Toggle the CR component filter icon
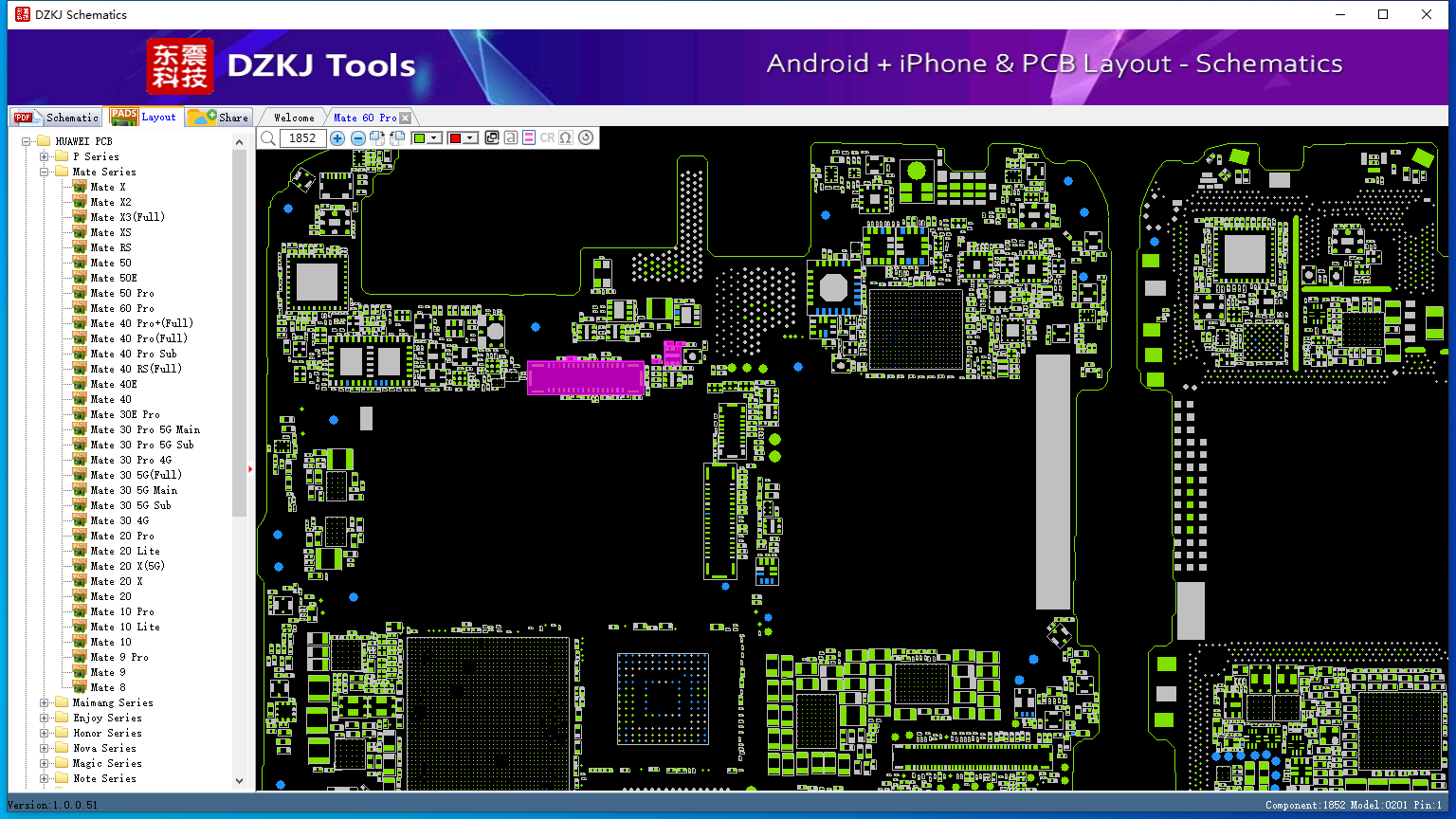The image size is (1456, 819). coord(547,138)
